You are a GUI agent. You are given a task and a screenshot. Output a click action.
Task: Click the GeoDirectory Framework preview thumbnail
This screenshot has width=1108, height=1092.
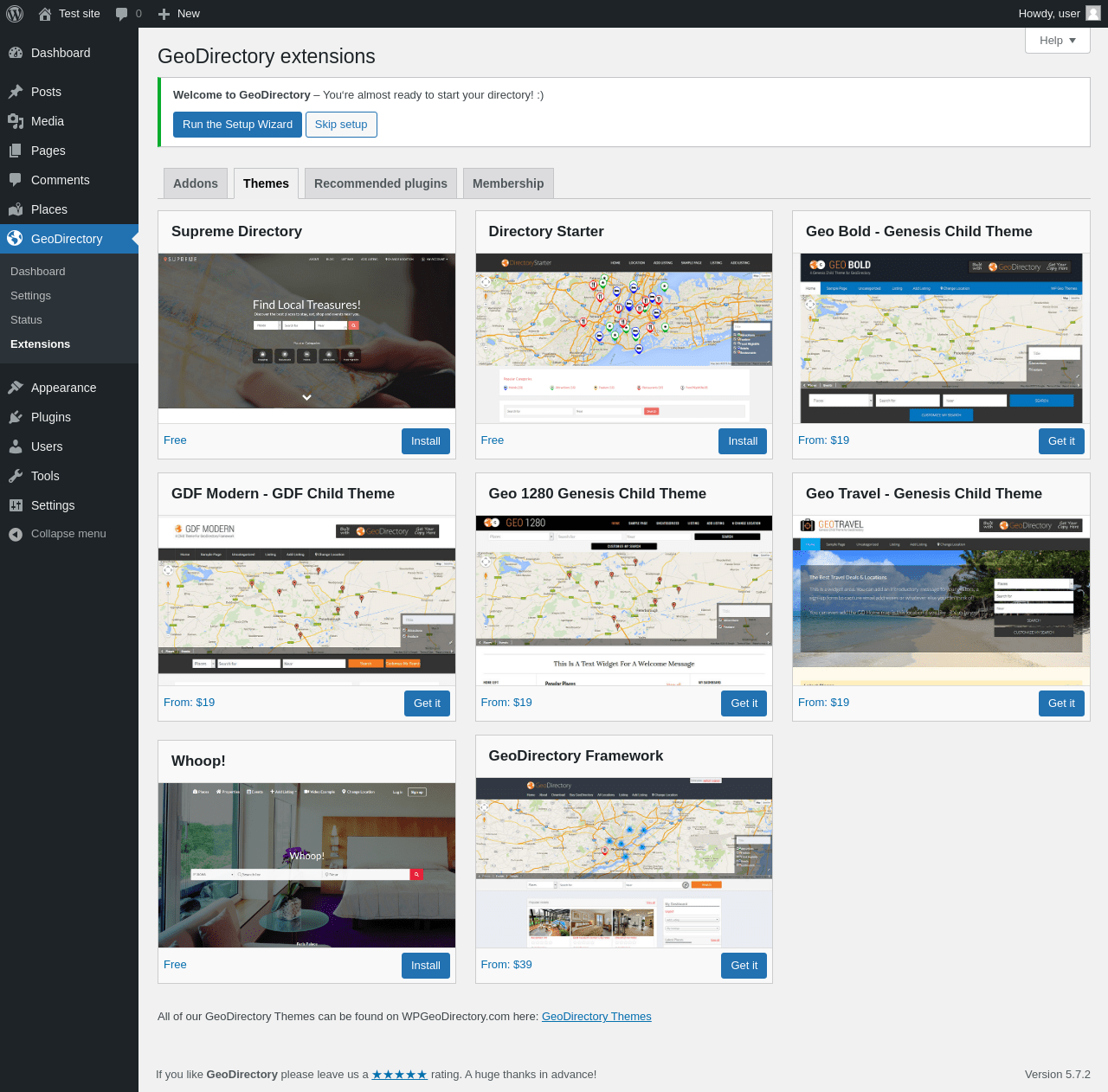pyautogui.click(x=624, y=863)
